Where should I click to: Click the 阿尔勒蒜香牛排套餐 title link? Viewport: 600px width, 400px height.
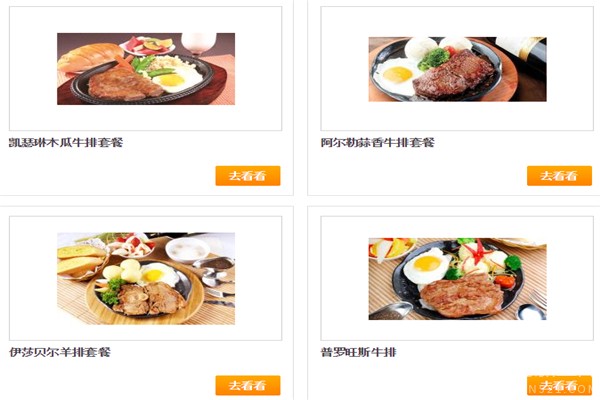[x=377, y=143]
